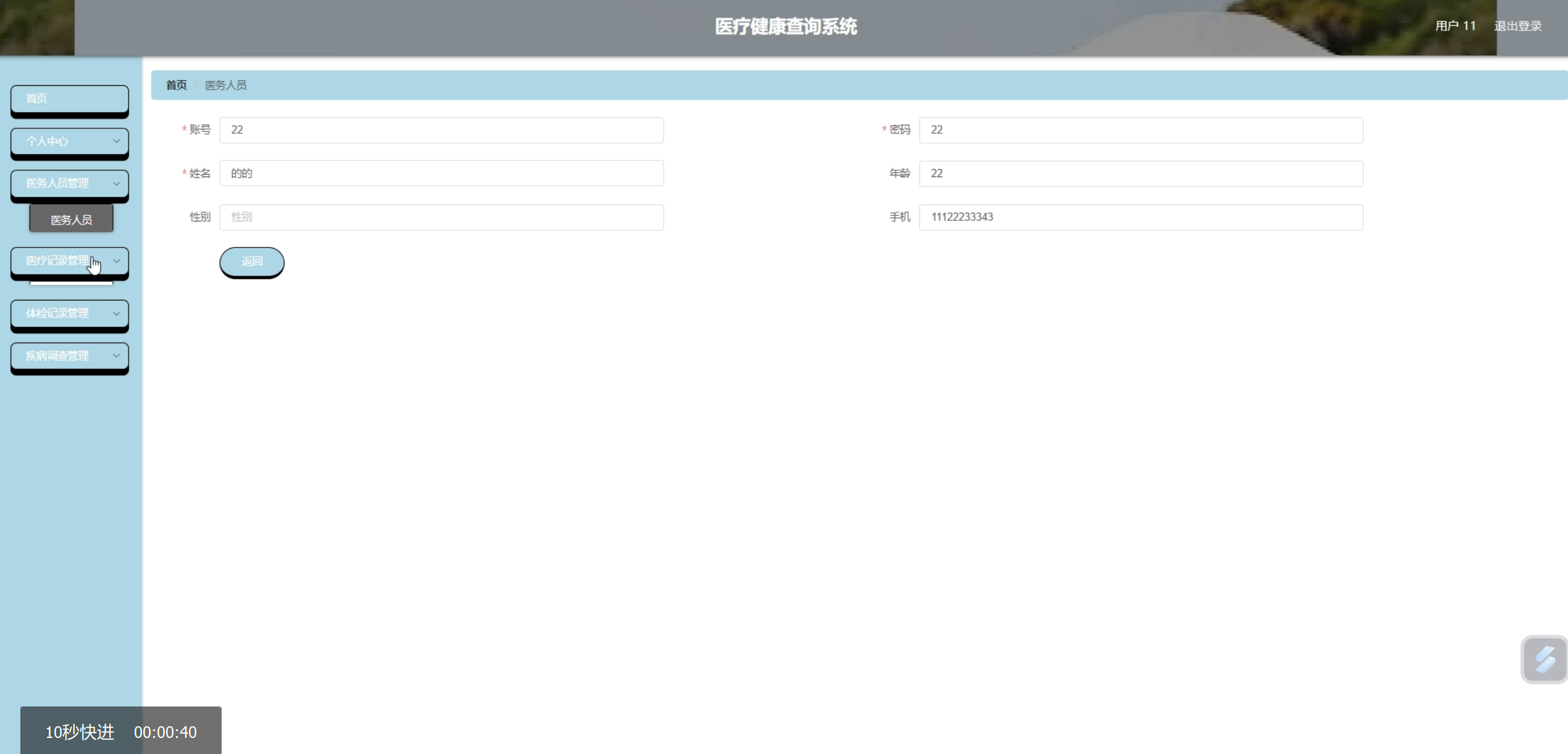Collapse the 医务人员管理 chevron arrow
The image size is (1568, 754).
click(x=116, y=183)
